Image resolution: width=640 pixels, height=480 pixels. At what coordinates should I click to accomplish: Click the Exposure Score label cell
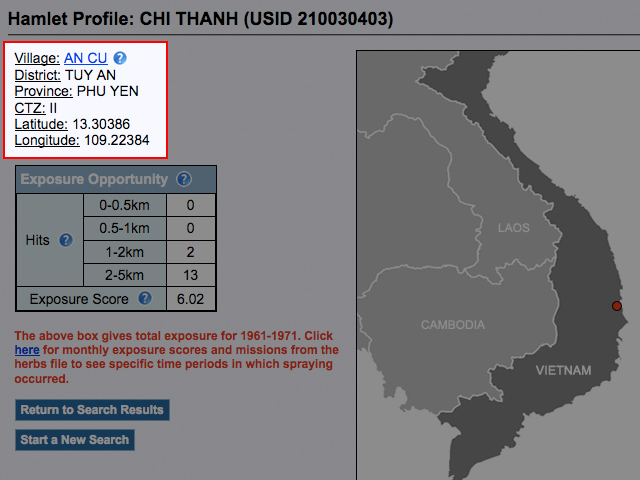91,299
